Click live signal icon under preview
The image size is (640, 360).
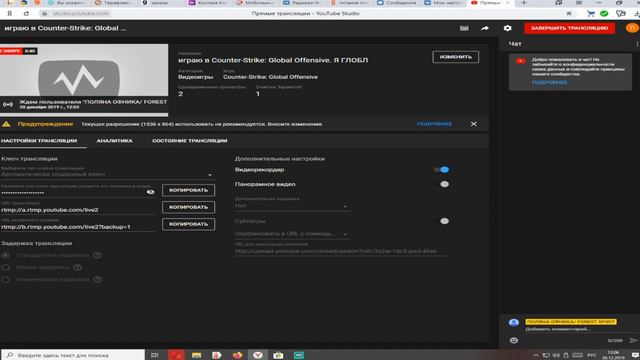(x=8, y=104)
